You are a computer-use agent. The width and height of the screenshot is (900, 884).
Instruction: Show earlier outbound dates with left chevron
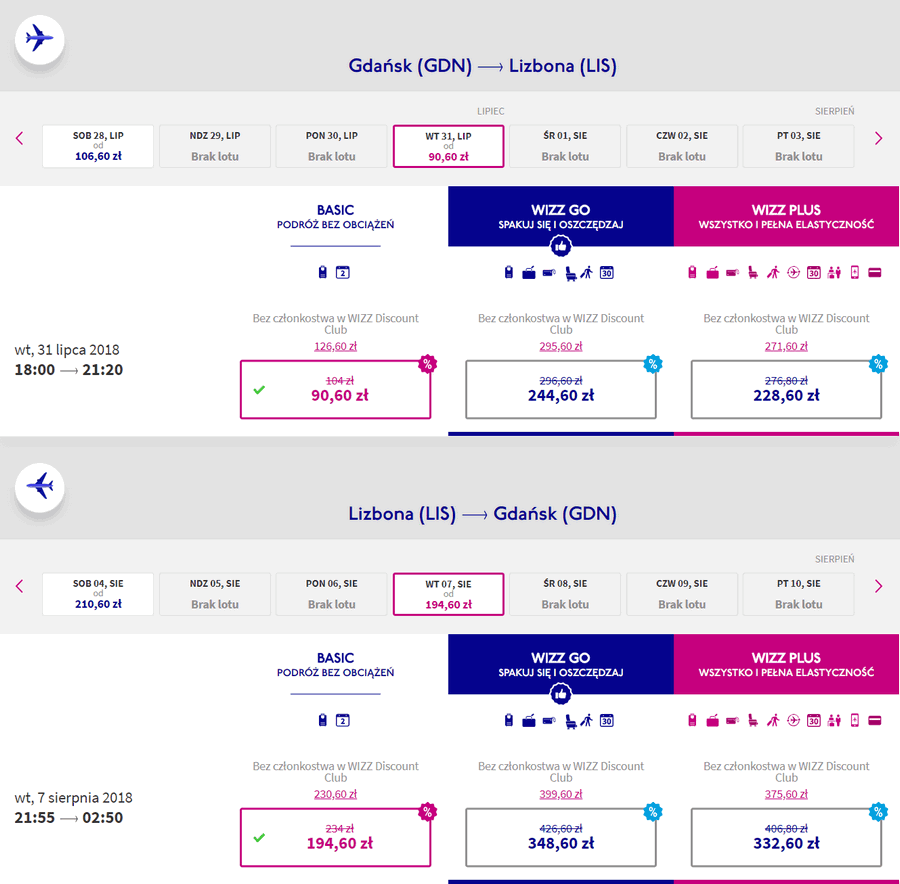[20, 138]
